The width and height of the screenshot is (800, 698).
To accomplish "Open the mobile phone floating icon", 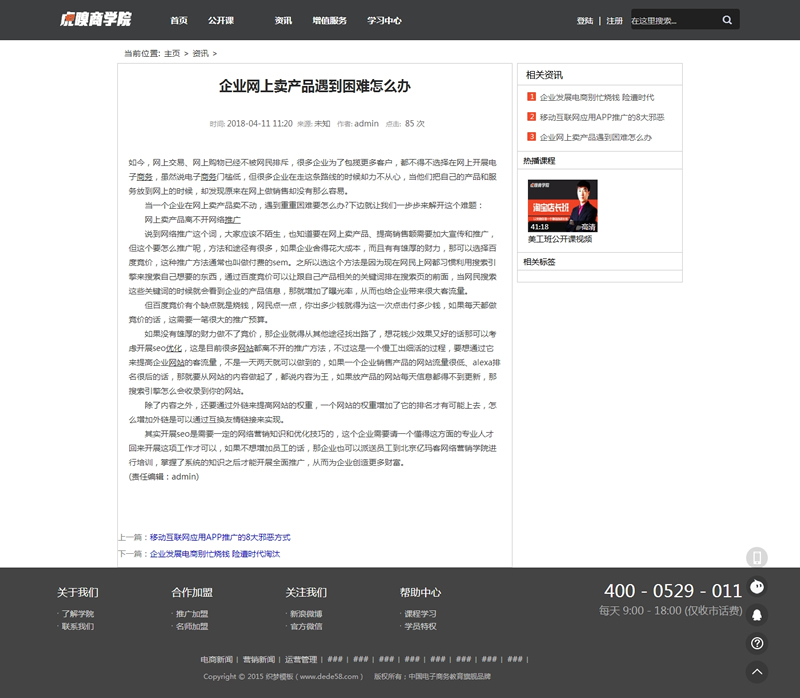I will [757, 557].
